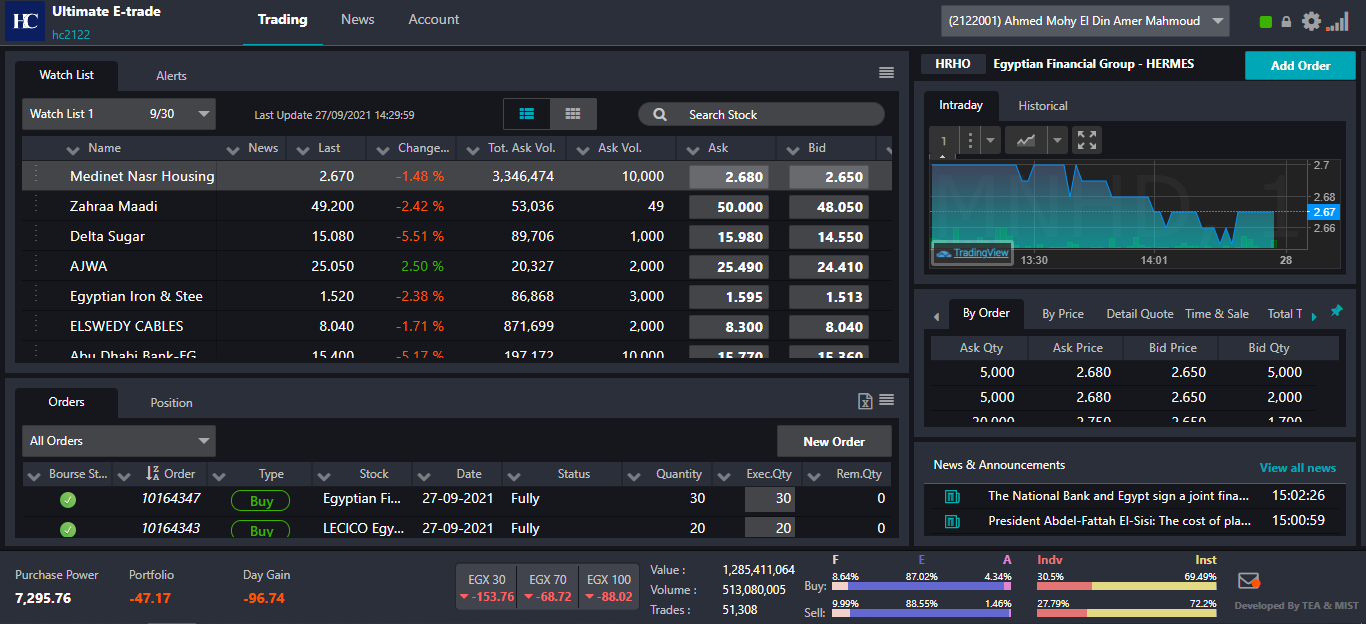Select the EGX 30 index tile
Screen dimensions: 1366x624
click(487, 588)
